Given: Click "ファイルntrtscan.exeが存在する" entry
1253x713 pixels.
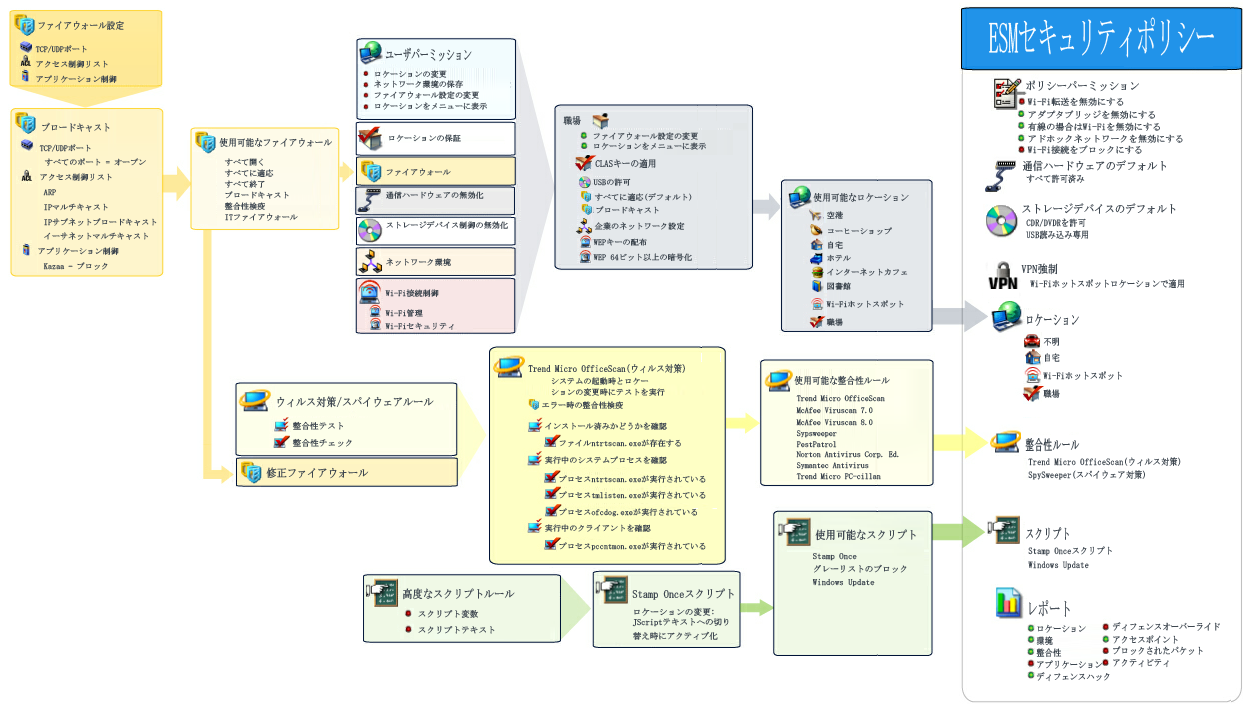Looking at the screenshot, I should click(x=620, y=442).
